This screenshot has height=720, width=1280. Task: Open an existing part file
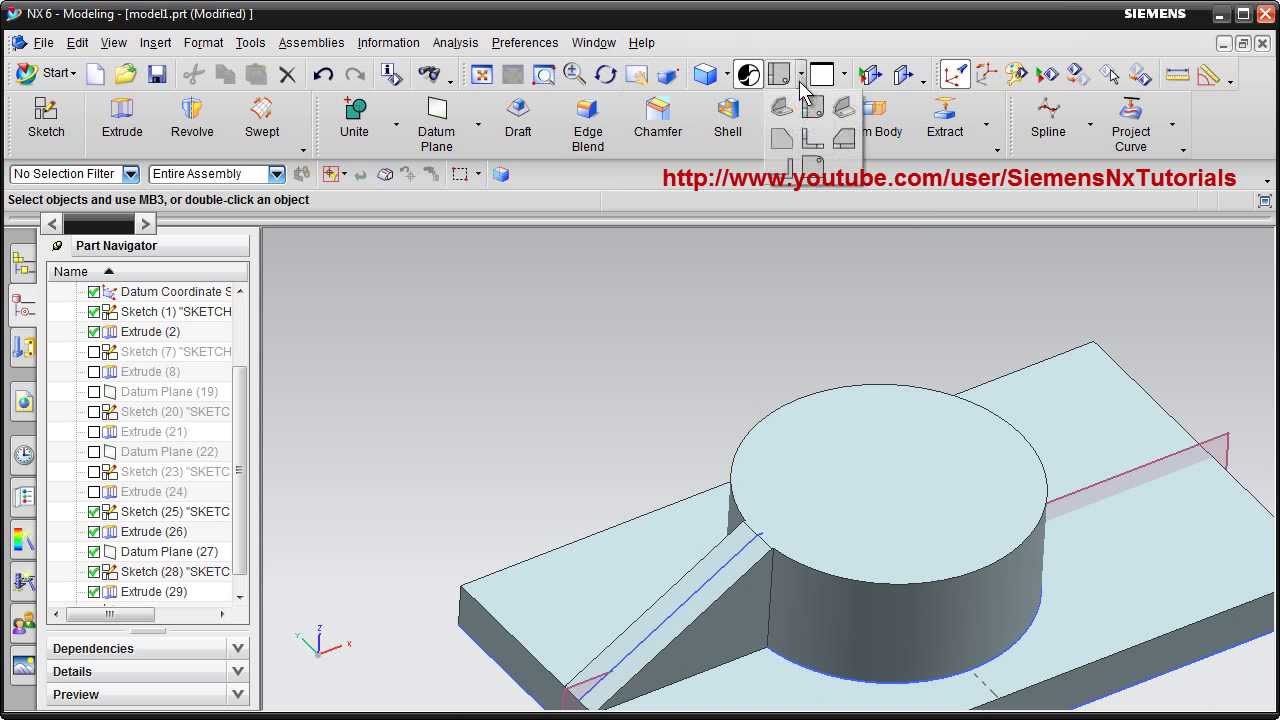point(126,74)
